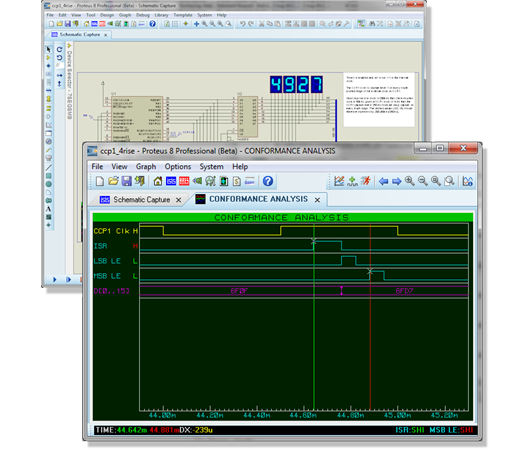Open Help question mark icon in front window
Viewport: 531px width, 450px height.
click(x=268, y=181)
